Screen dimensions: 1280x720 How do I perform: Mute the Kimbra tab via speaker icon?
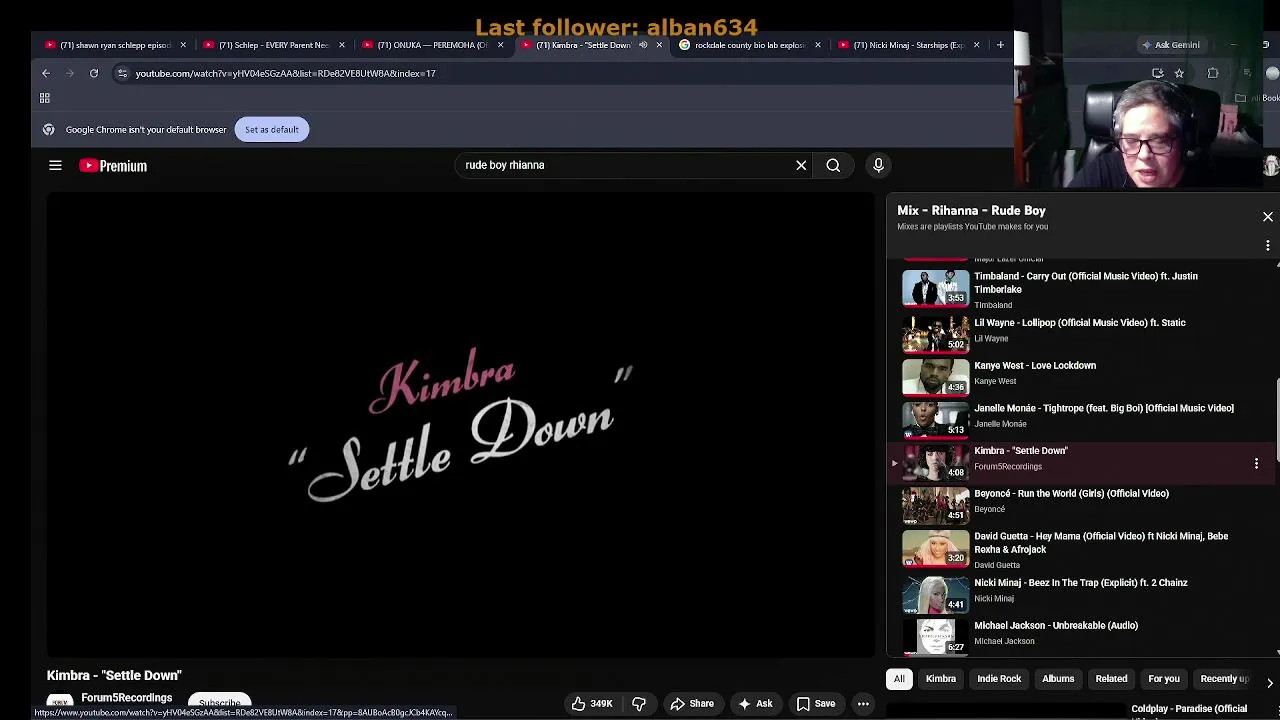click(643, 45)
